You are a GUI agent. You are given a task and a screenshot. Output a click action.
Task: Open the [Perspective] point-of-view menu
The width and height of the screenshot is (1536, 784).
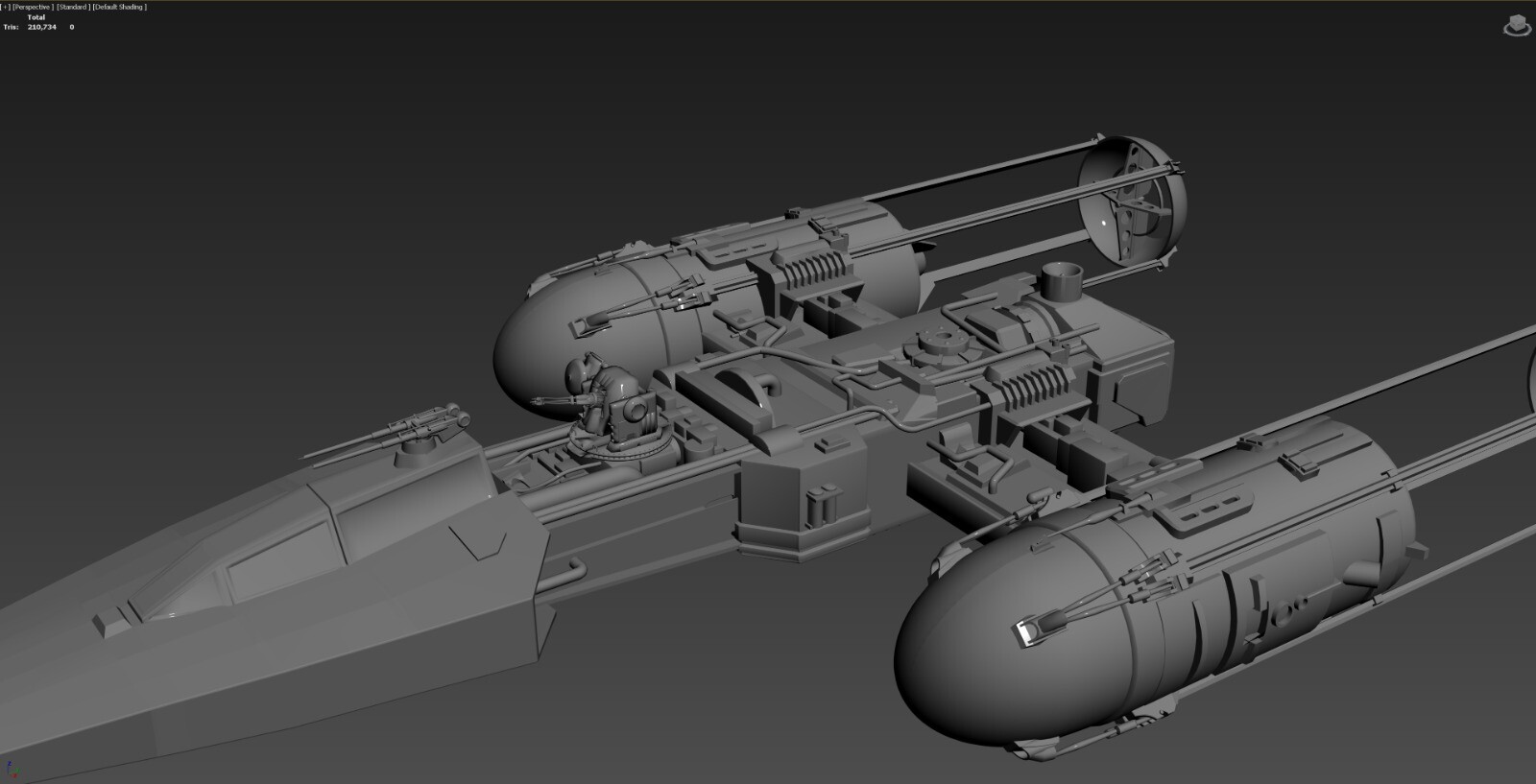tap(33, 7)
